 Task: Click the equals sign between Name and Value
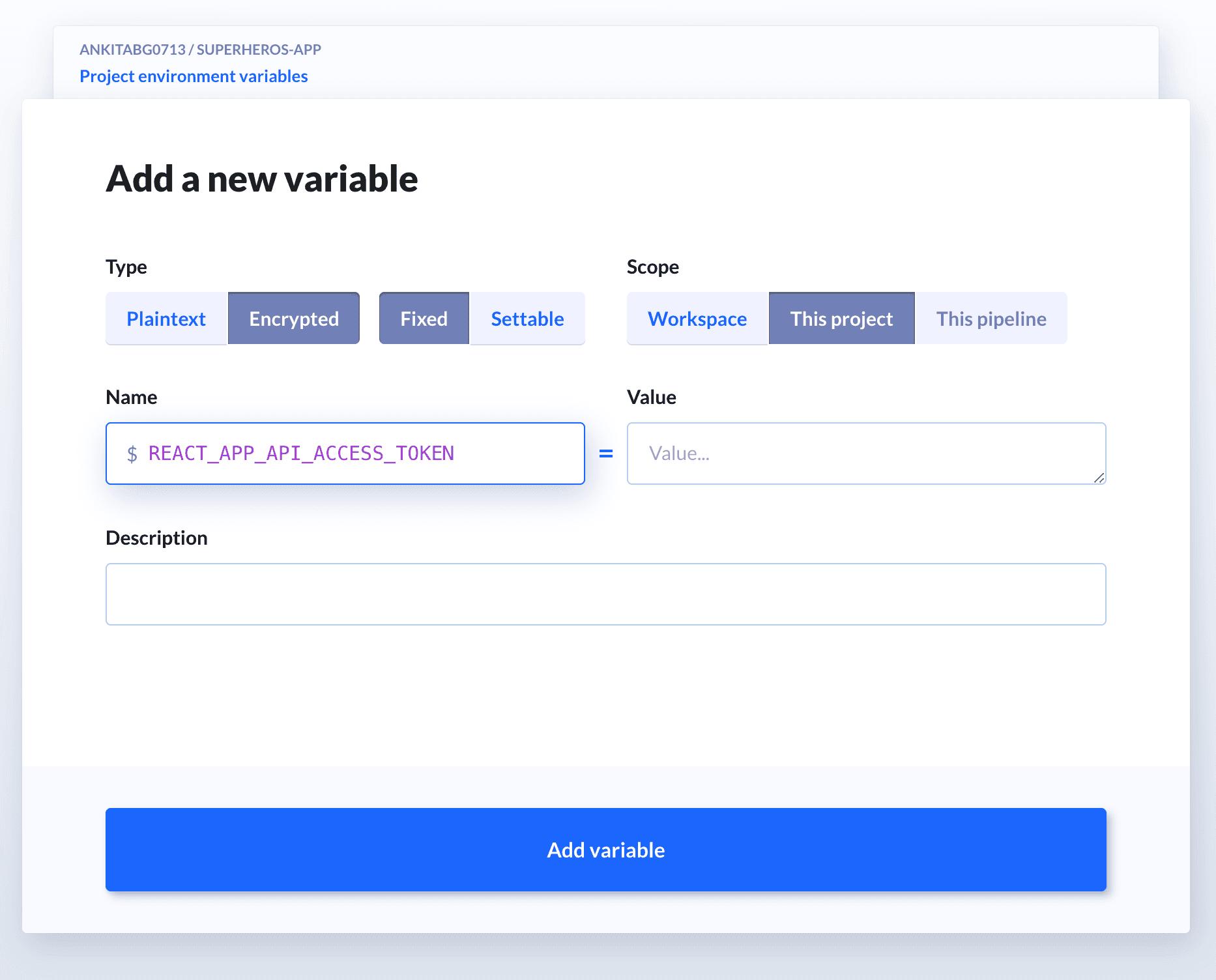[606, 454]
